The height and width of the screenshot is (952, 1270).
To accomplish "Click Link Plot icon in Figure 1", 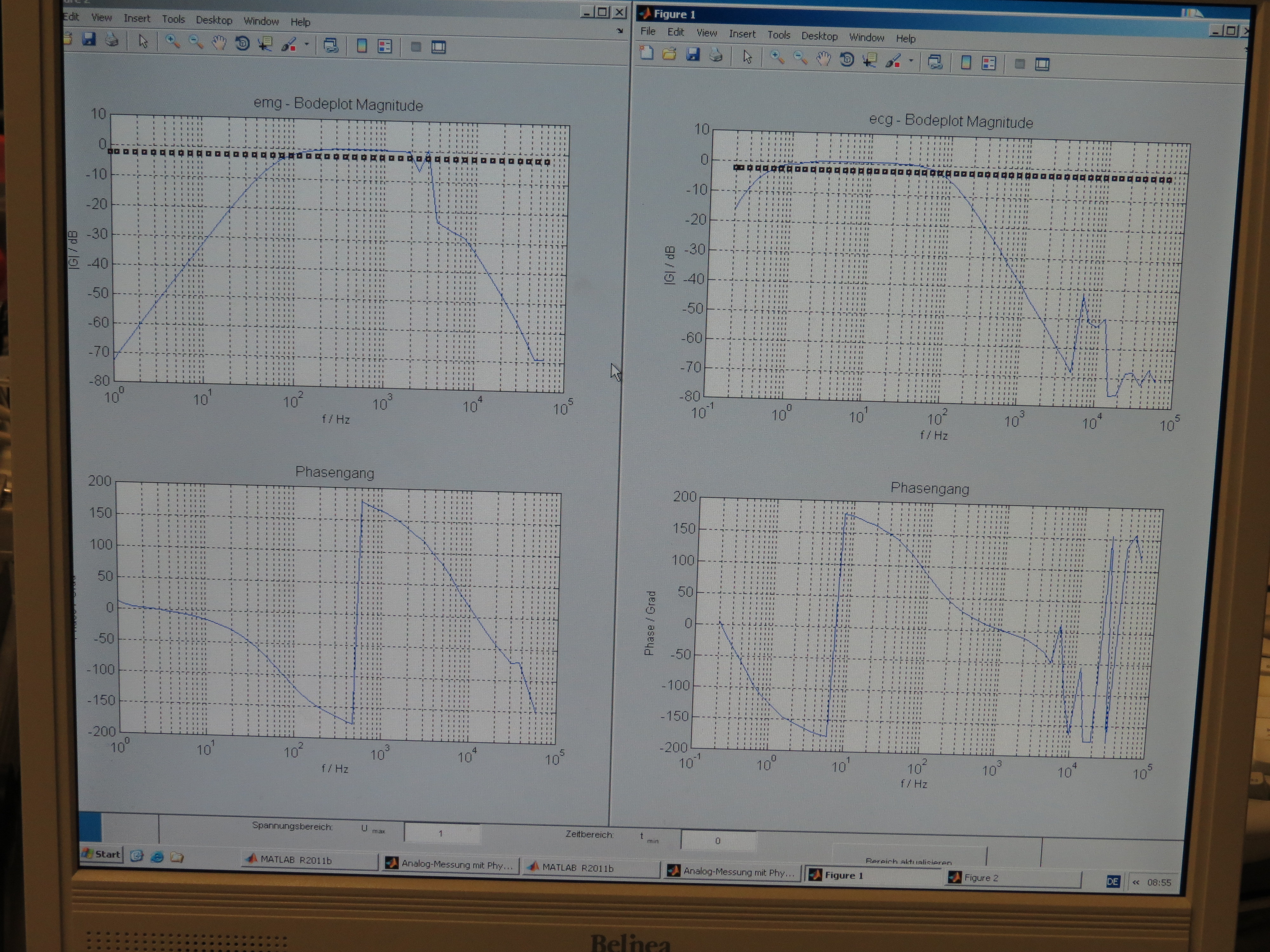I will [x=935, y=61].
